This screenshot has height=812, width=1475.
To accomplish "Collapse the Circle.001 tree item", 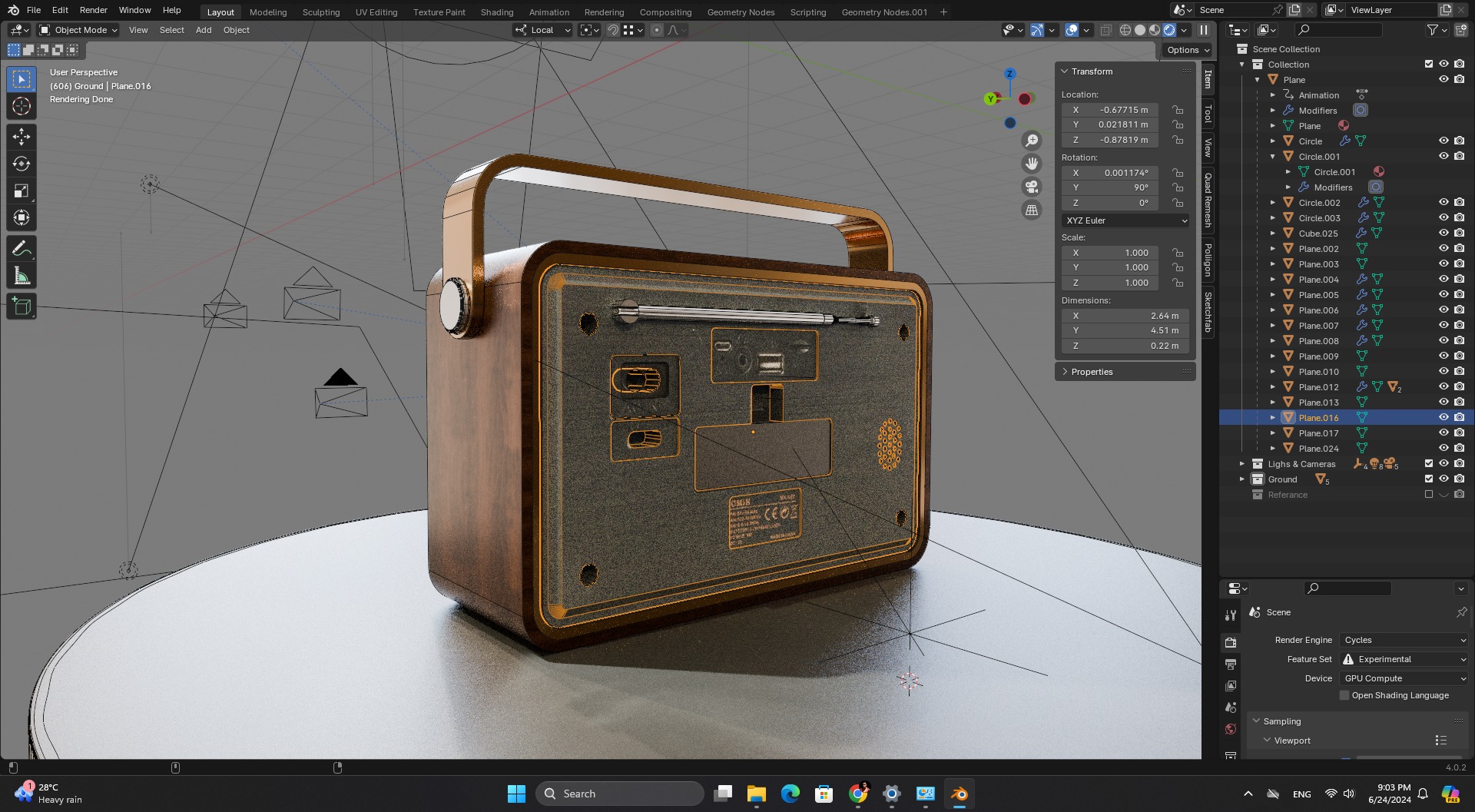I will pyautogui.click(x=1273, y=157).
